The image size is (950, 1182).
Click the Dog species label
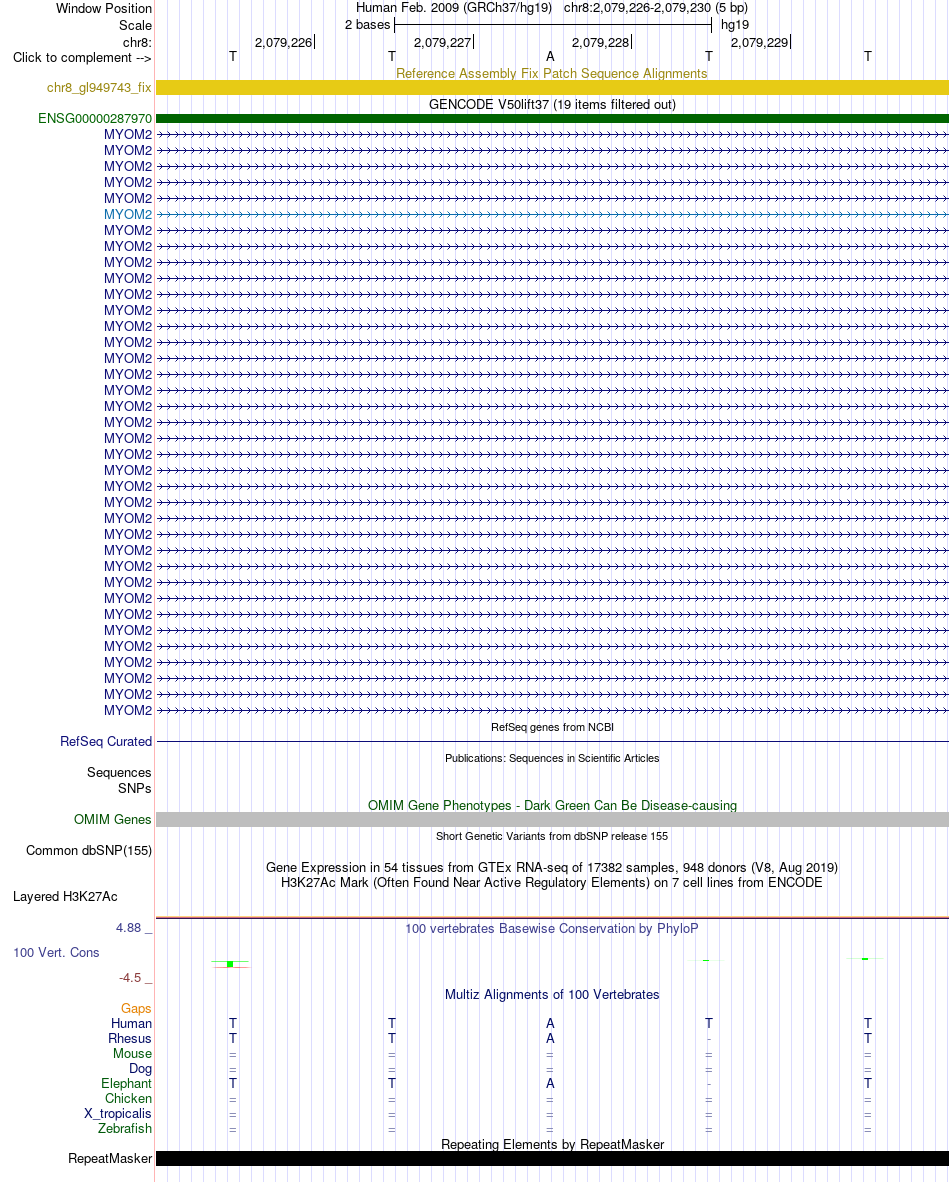(x=140, y=1069)
